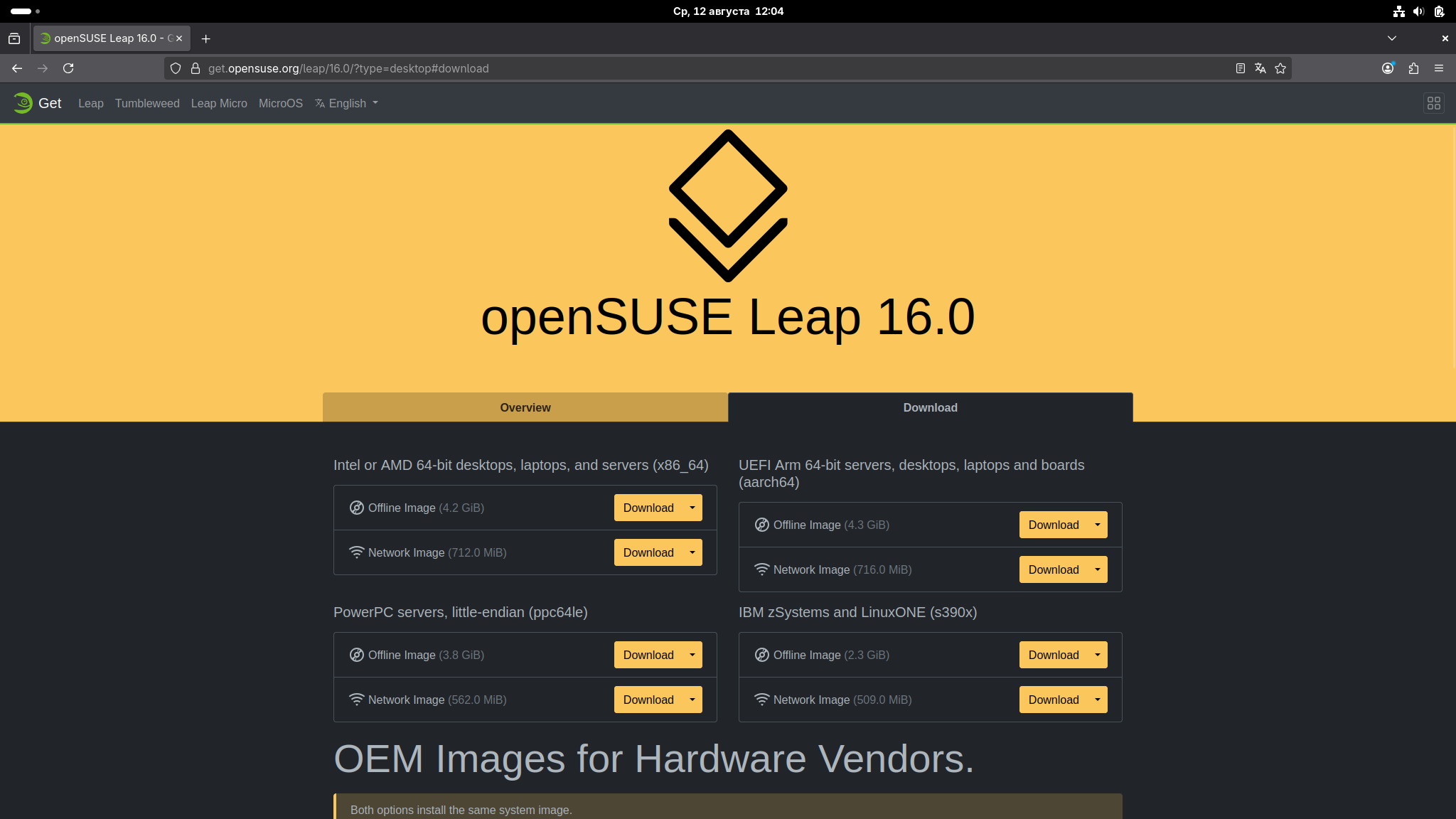Screen dimensions: 1456x819
Task: Download the aarch64 Network Image (716.0 MiB)
Action: (1054, 569)
